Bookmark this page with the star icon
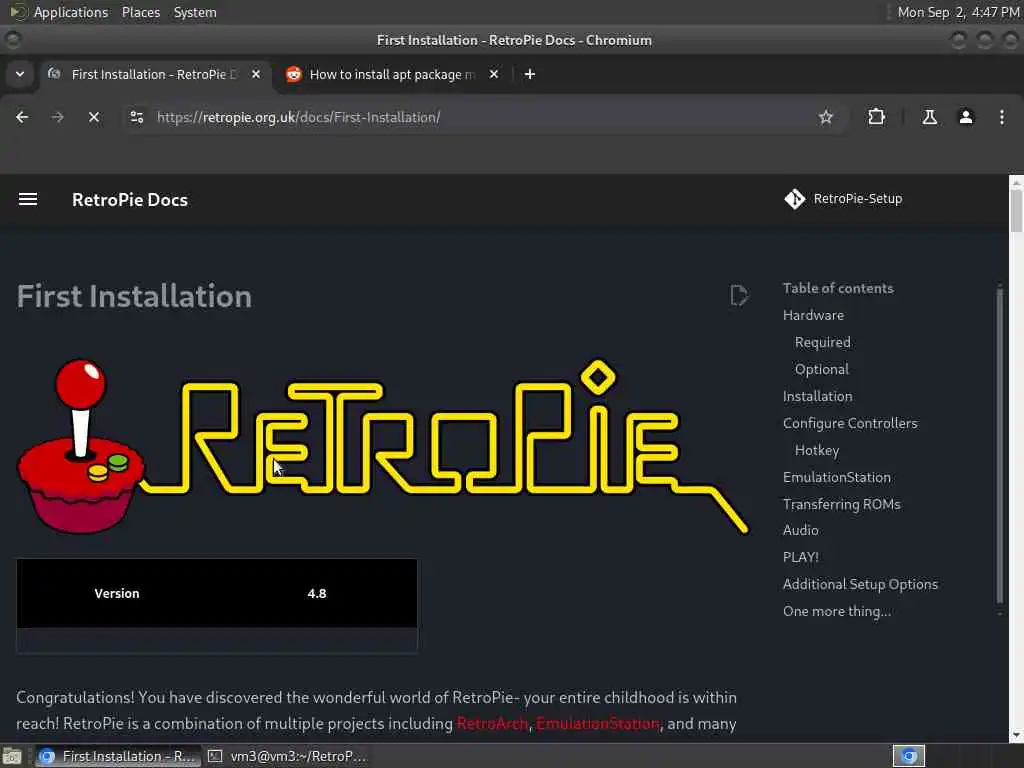The width and height of the screenshot is (1024, 768). (x=825, y=118)
